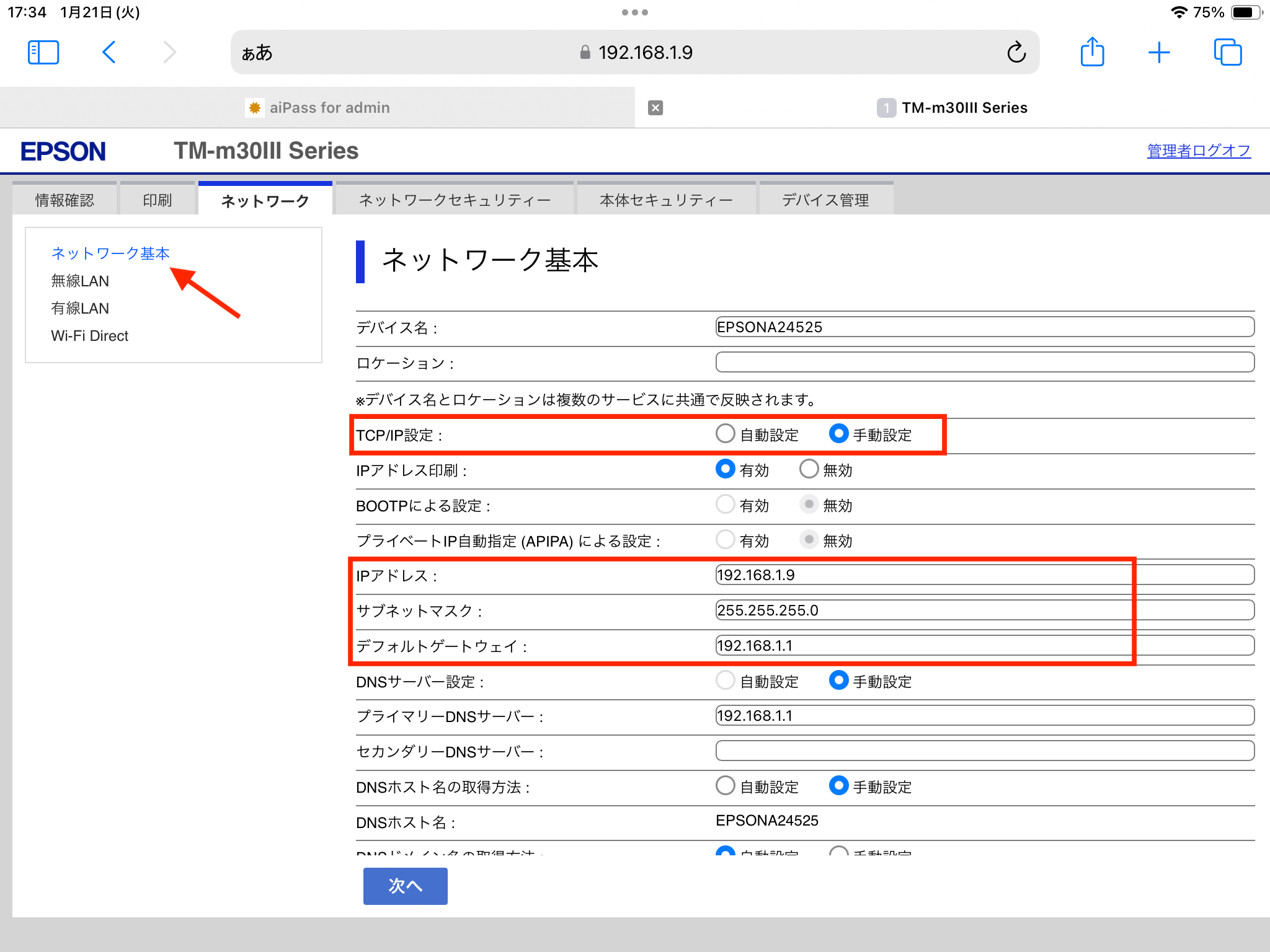The image size is (1270, 952).
Task: Click the デバイス名 field with EPSONA24525
Action: tap(985, 327)
